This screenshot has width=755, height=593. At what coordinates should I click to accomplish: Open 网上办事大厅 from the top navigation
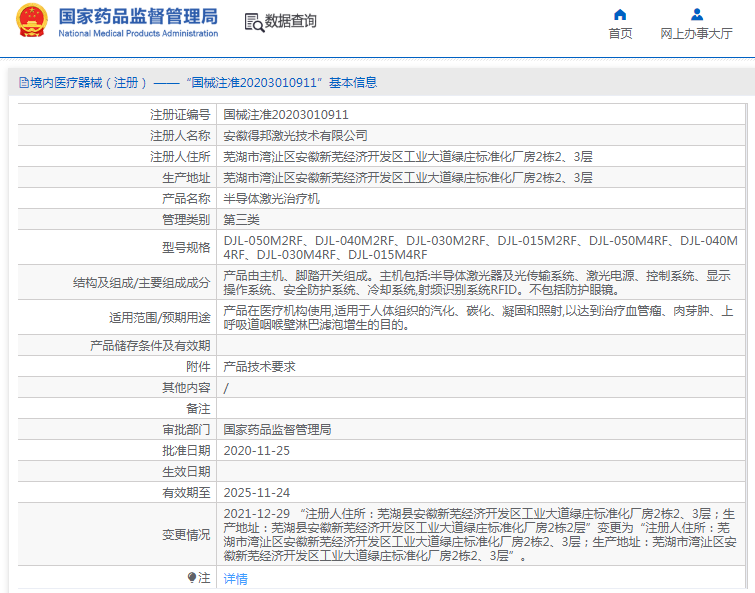coord(696,33)
